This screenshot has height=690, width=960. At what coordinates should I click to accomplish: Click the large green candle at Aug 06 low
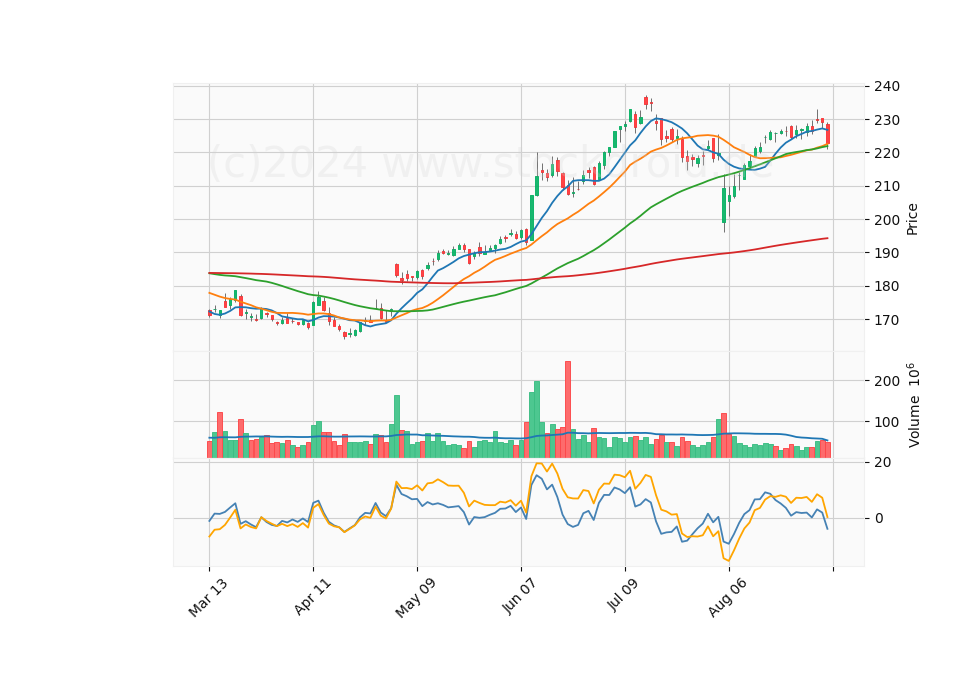(724, 205)
